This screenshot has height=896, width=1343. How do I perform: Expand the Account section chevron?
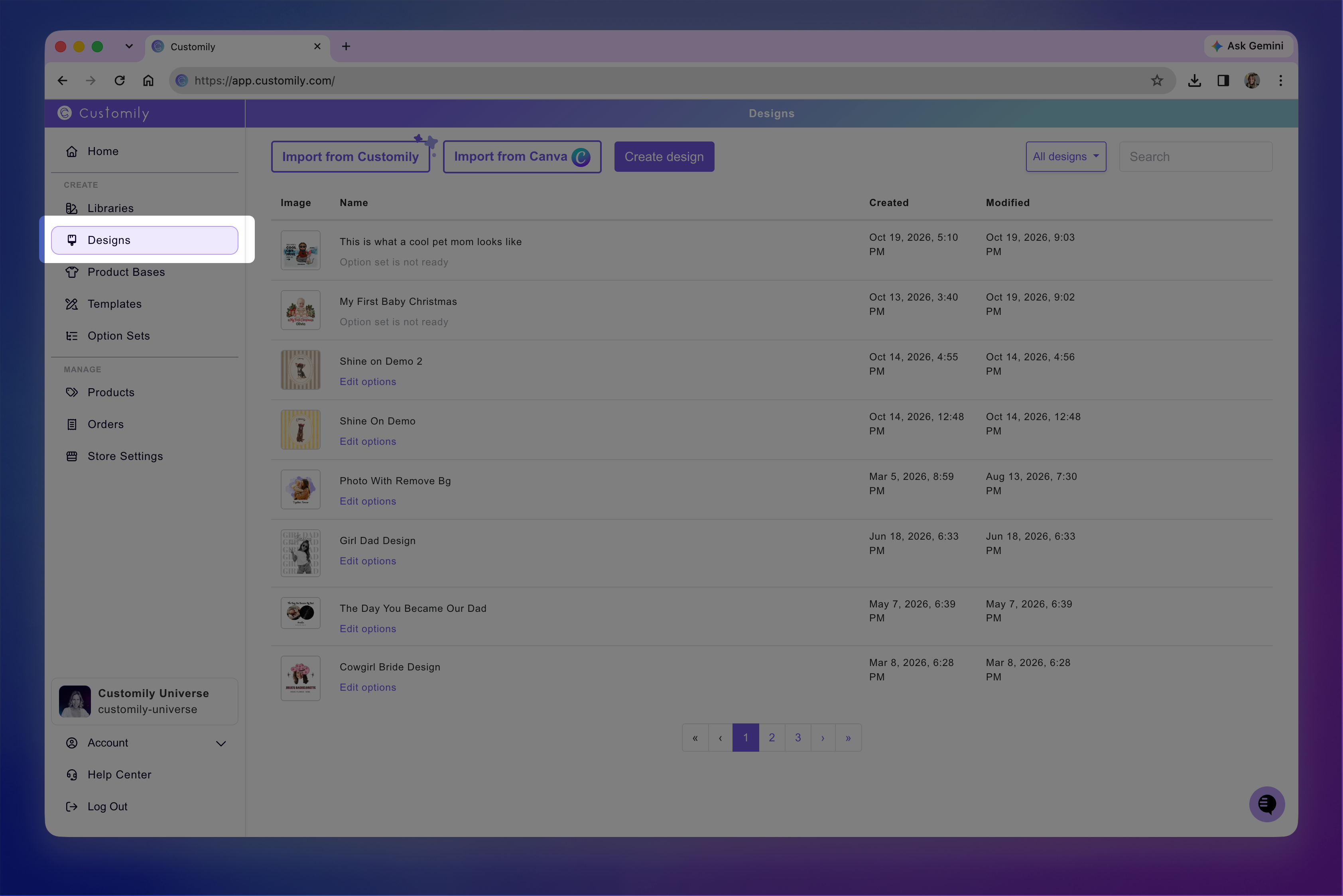(221, 743)
